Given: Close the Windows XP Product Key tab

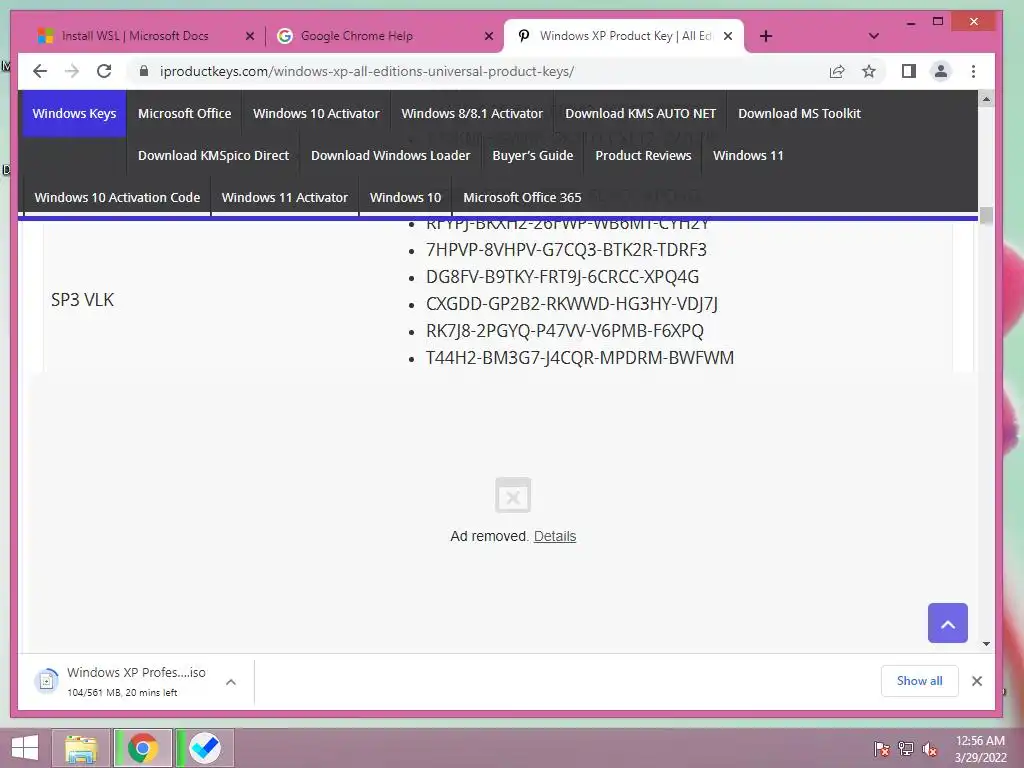Looking at the screenshot, I should [x=728, y=37].
